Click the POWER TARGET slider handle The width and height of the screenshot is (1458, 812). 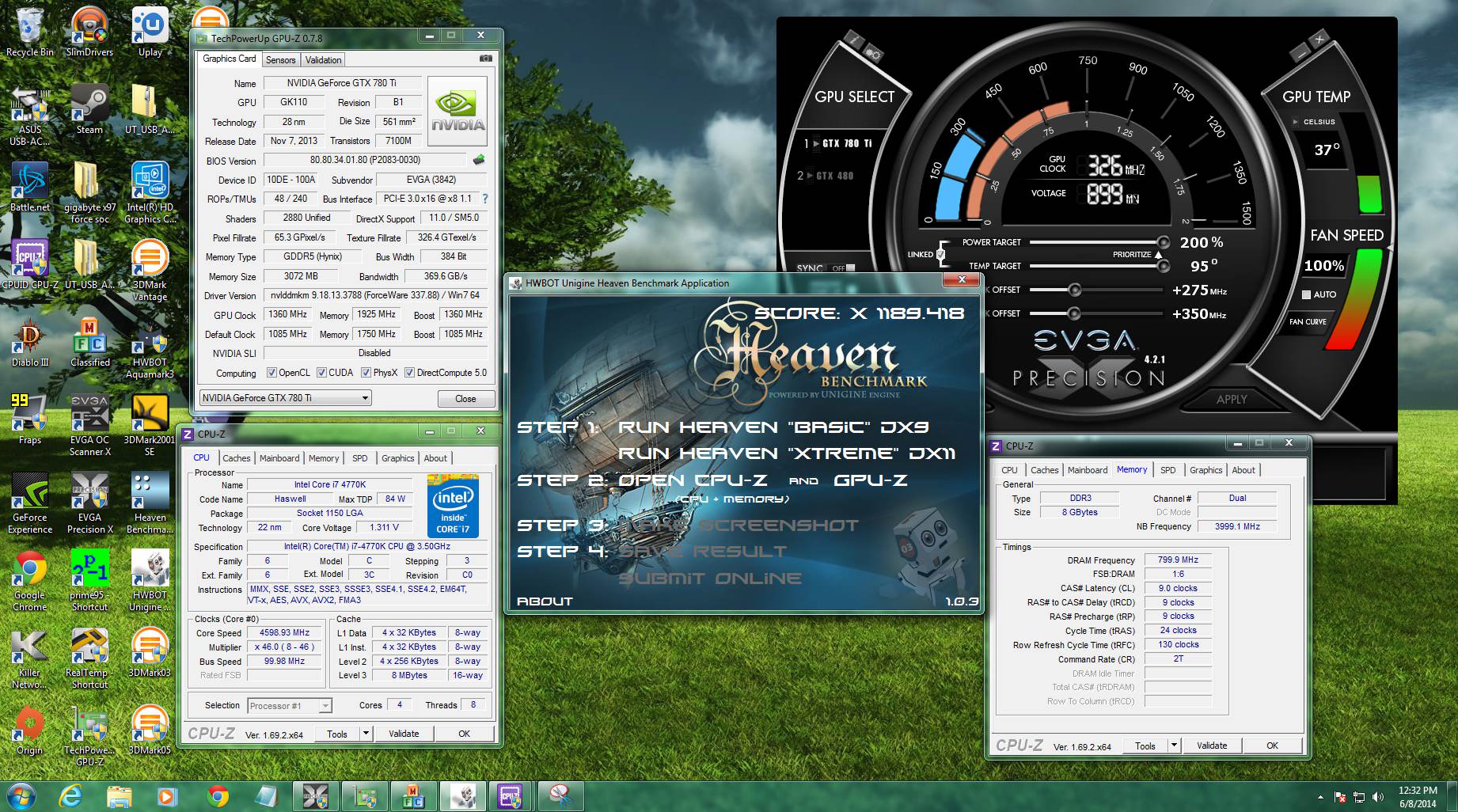click(x=1163, y=242)
